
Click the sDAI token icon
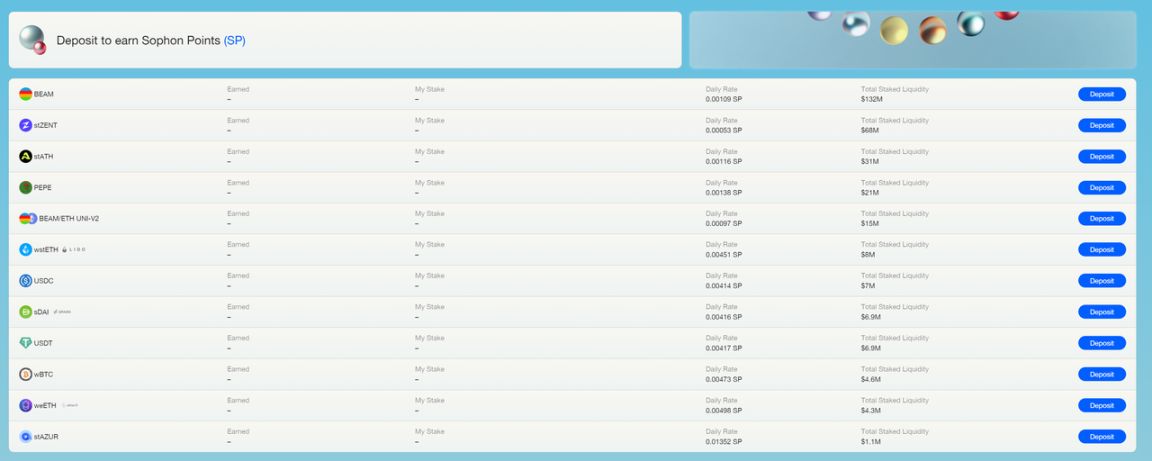(x=26, y=312)
